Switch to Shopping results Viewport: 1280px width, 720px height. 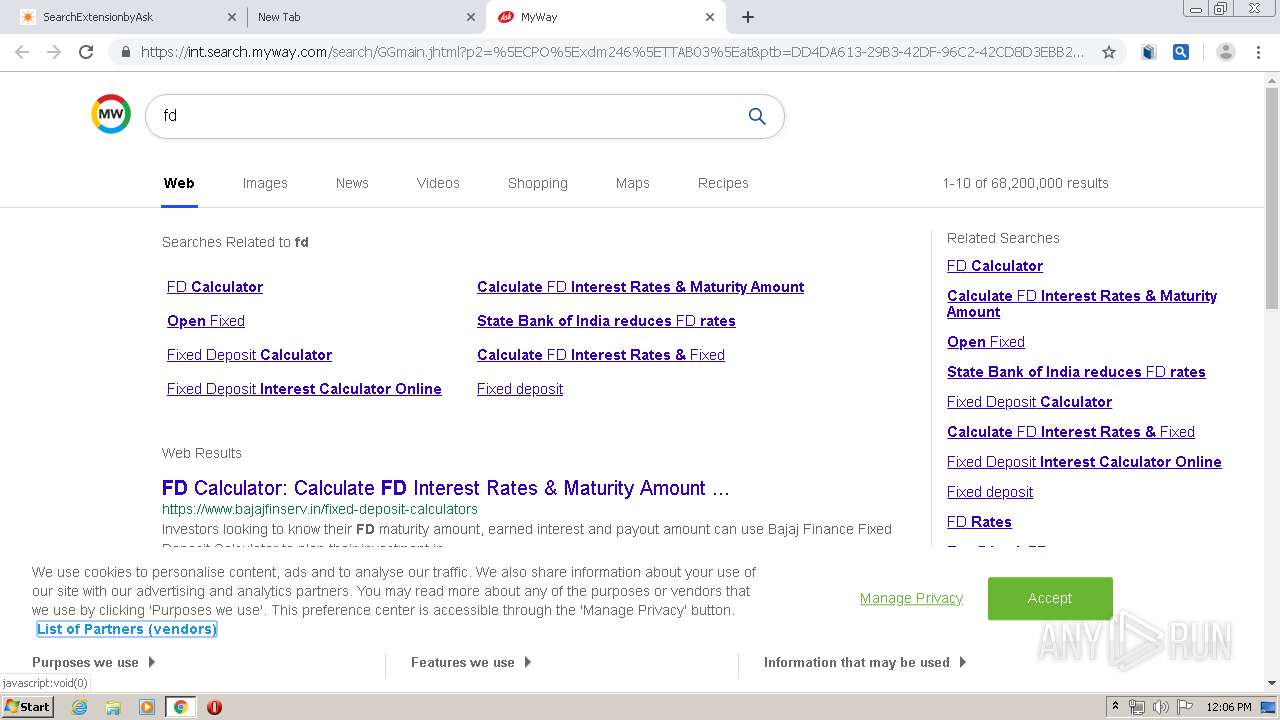(537, 183)
